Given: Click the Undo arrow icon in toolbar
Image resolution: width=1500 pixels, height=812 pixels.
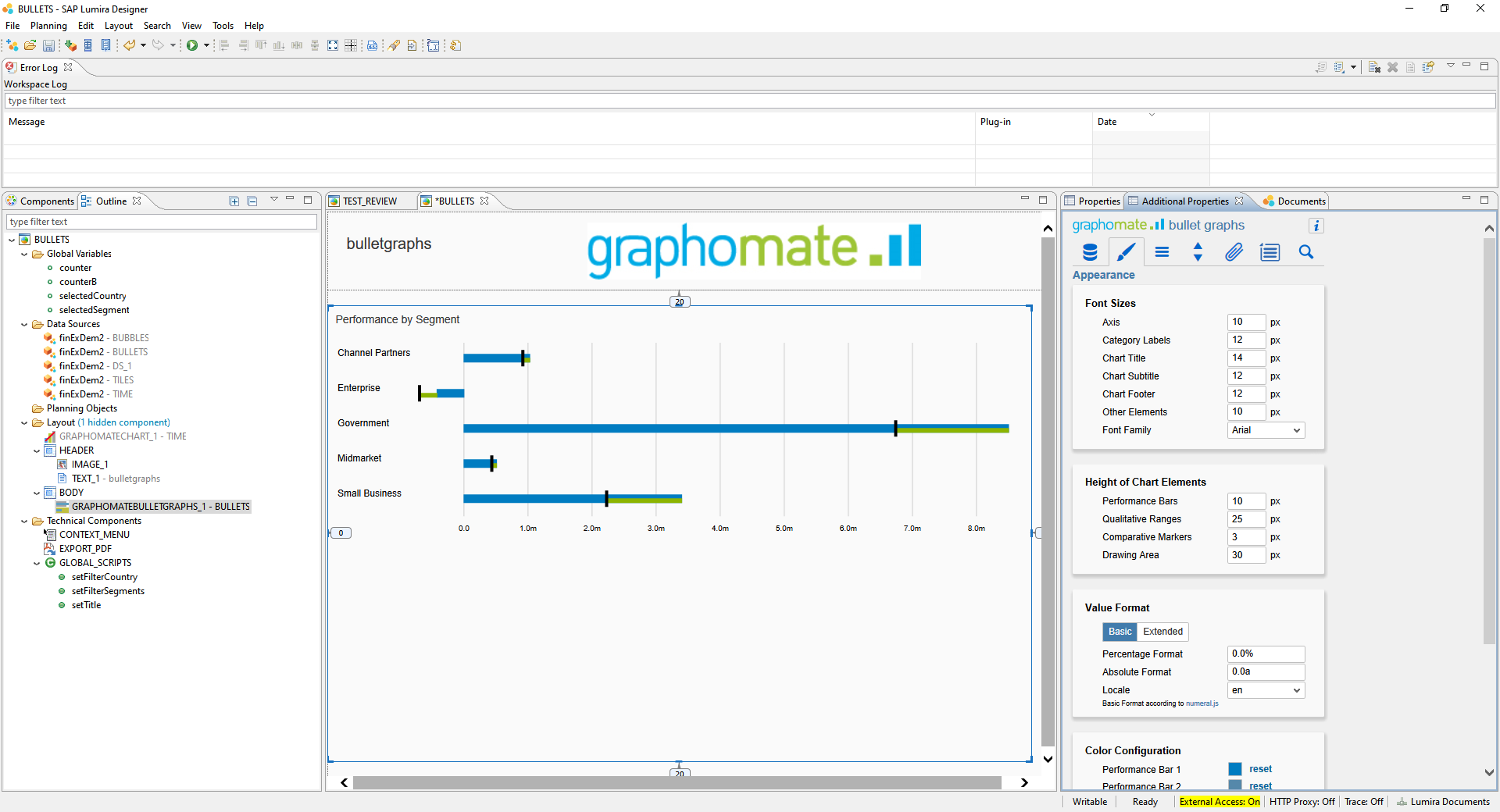Looking at the screenshot, I should click(x=130, y=45).
